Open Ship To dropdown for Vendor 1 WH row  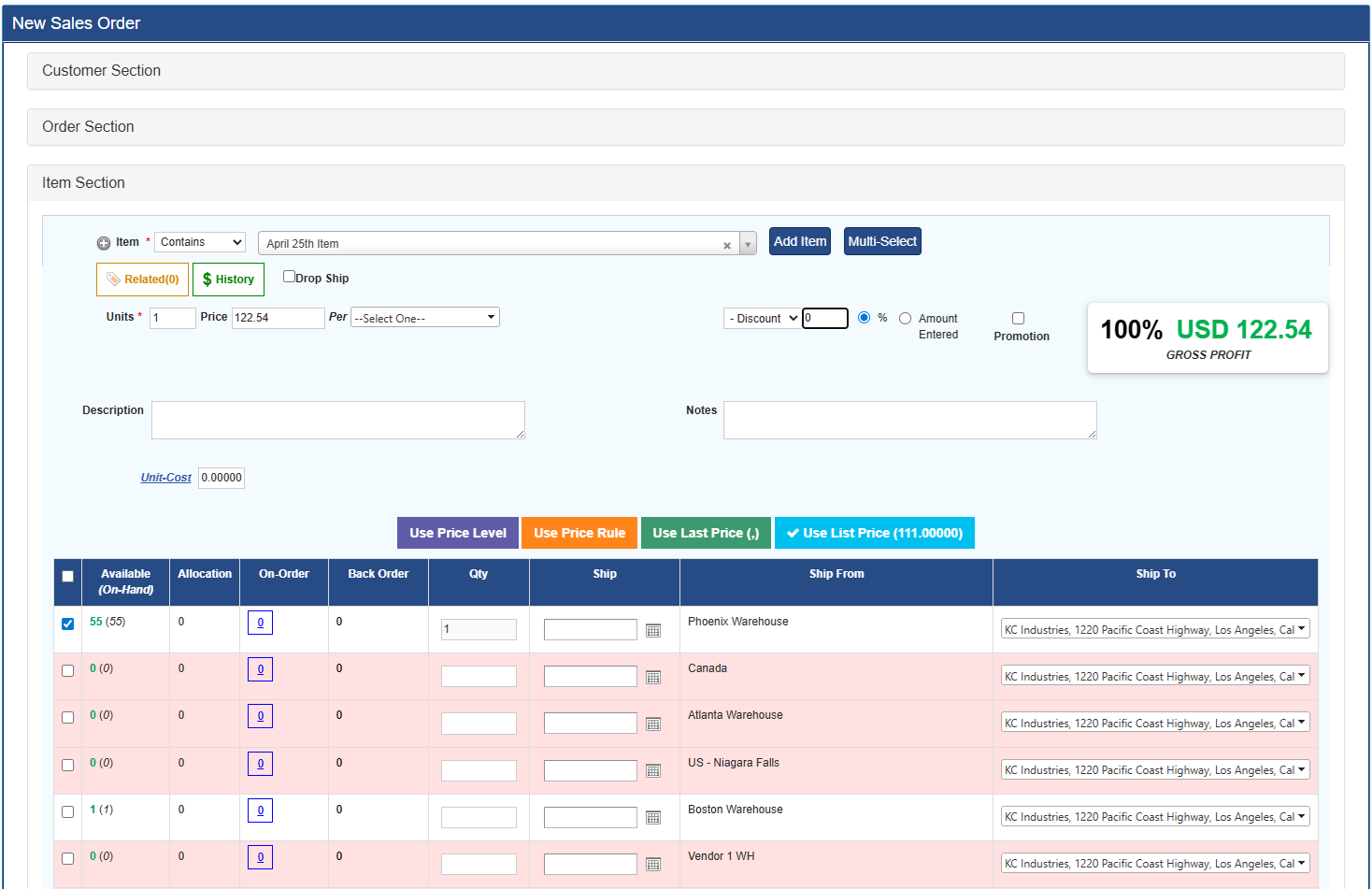(x=1155, y=863)
